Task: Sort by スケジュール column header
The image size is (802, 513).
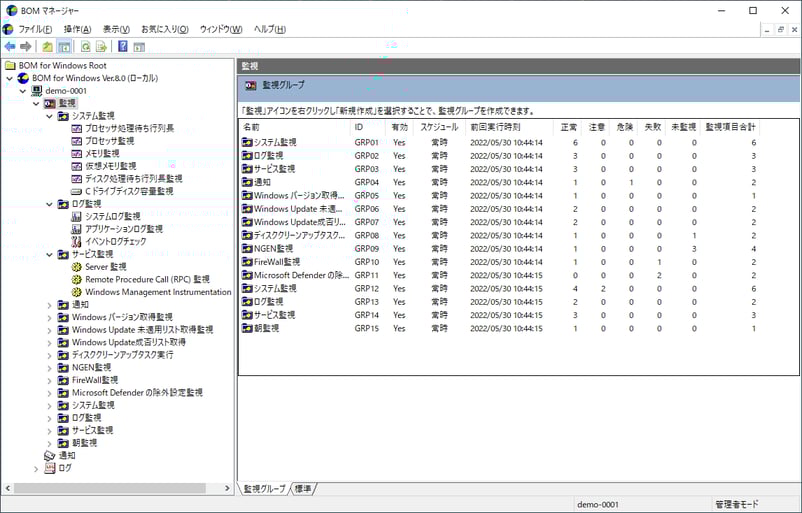Action: 439,127
